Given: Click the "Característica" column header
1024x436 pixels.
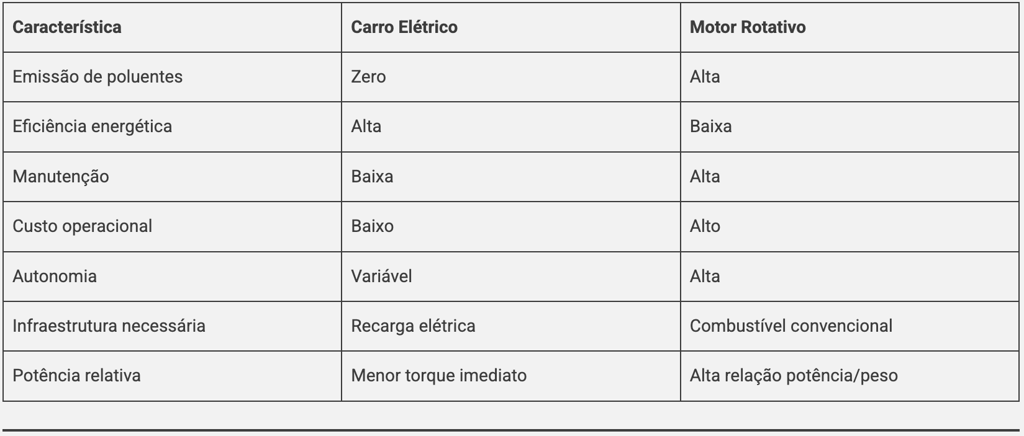Looking at the screenshot, I should click(67, 27).
